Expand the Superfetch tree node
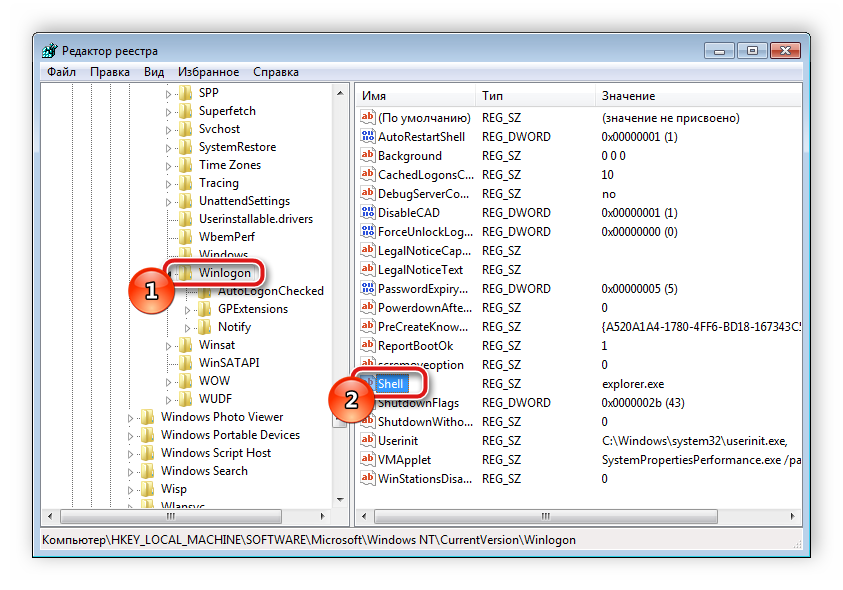Viewport: 843px width, 590px height. pyautogui.click(x=168, y=112)
